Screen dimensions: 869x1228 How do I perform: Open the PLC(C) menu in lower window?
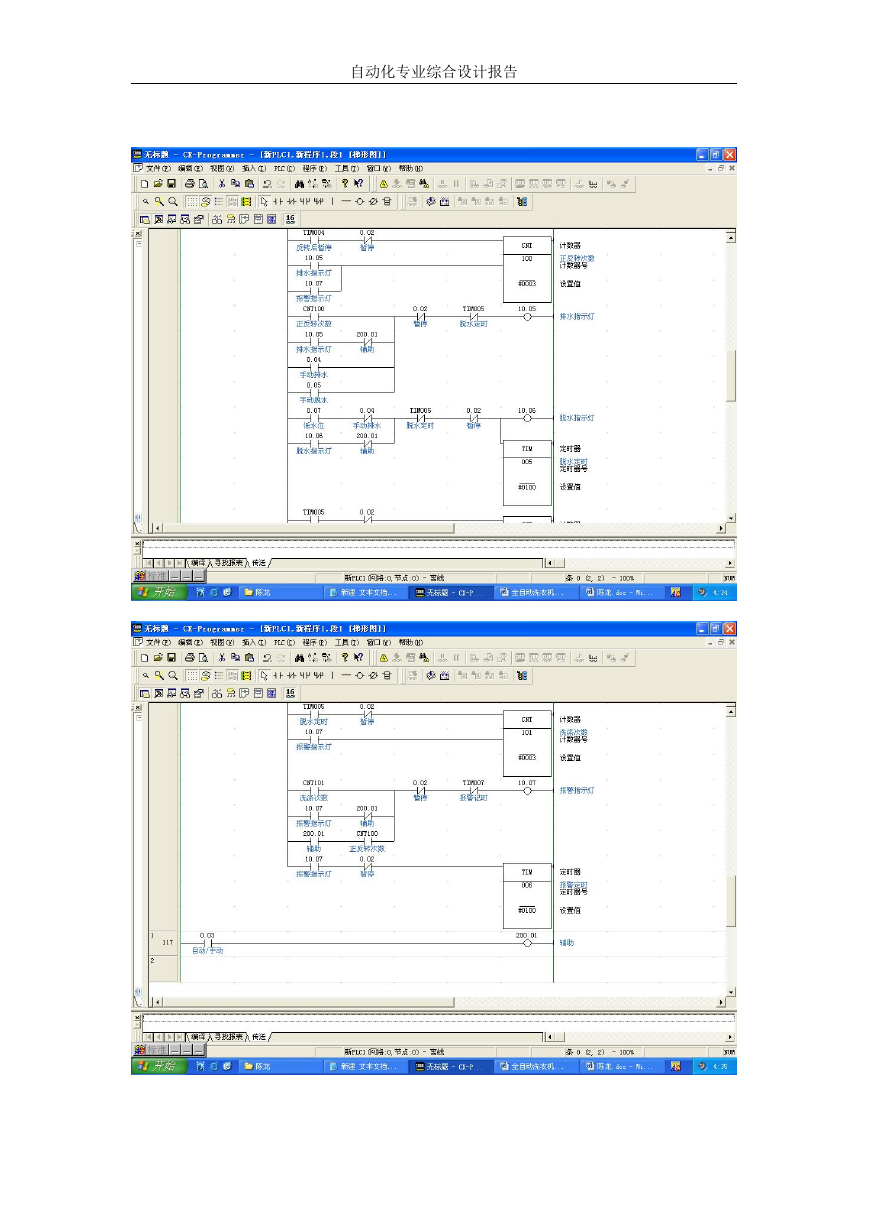tap(285, 642)
